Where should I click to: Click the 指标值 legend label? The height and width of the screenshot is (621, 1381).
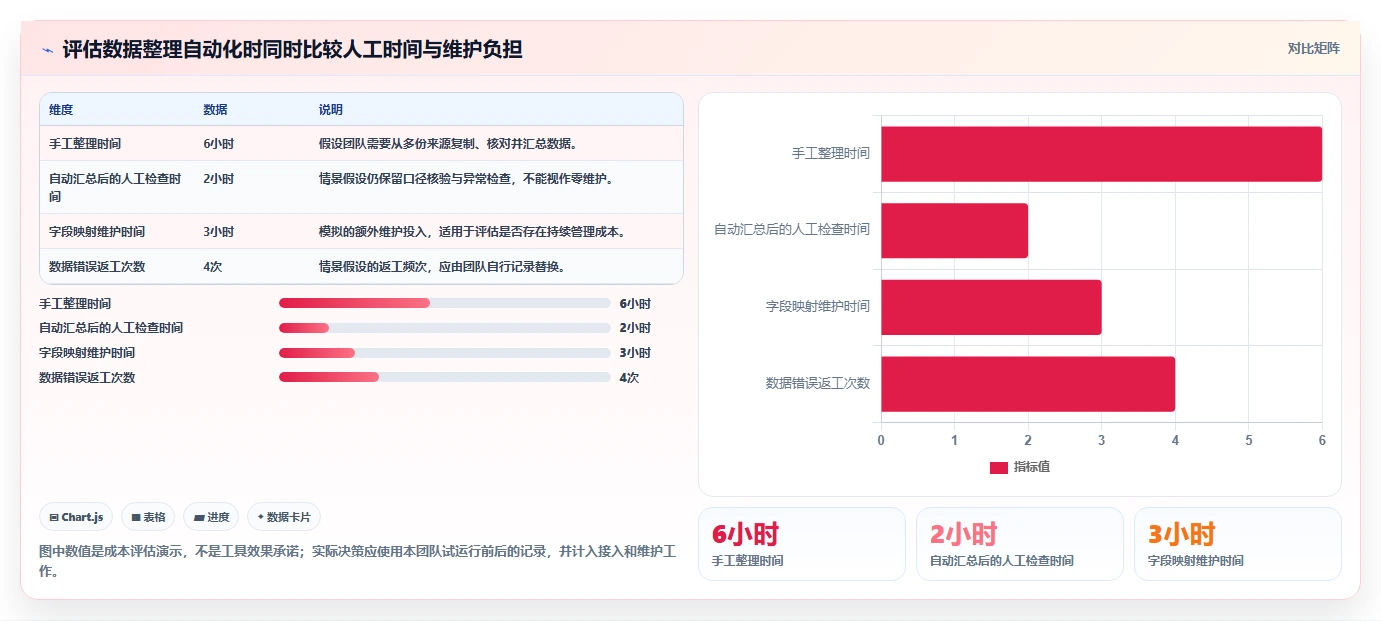[x=1032, y=467]
